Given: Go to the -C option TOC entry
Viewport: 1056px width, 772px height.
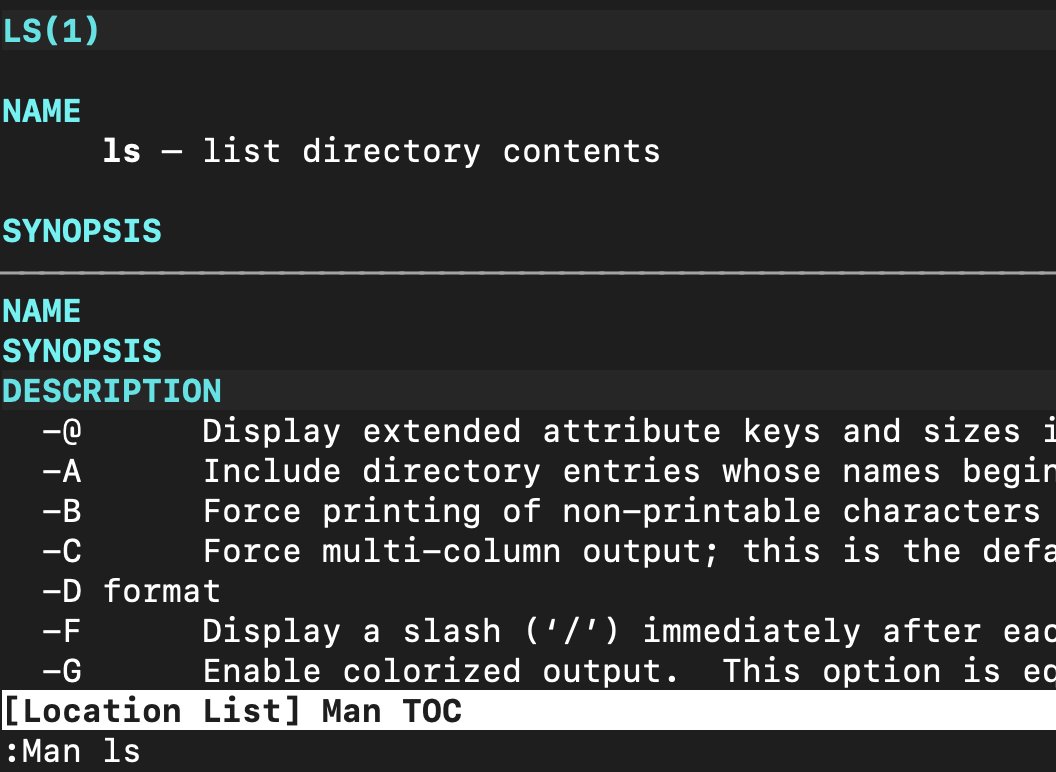Looking at the screenshot, I should tap(61, 551).
